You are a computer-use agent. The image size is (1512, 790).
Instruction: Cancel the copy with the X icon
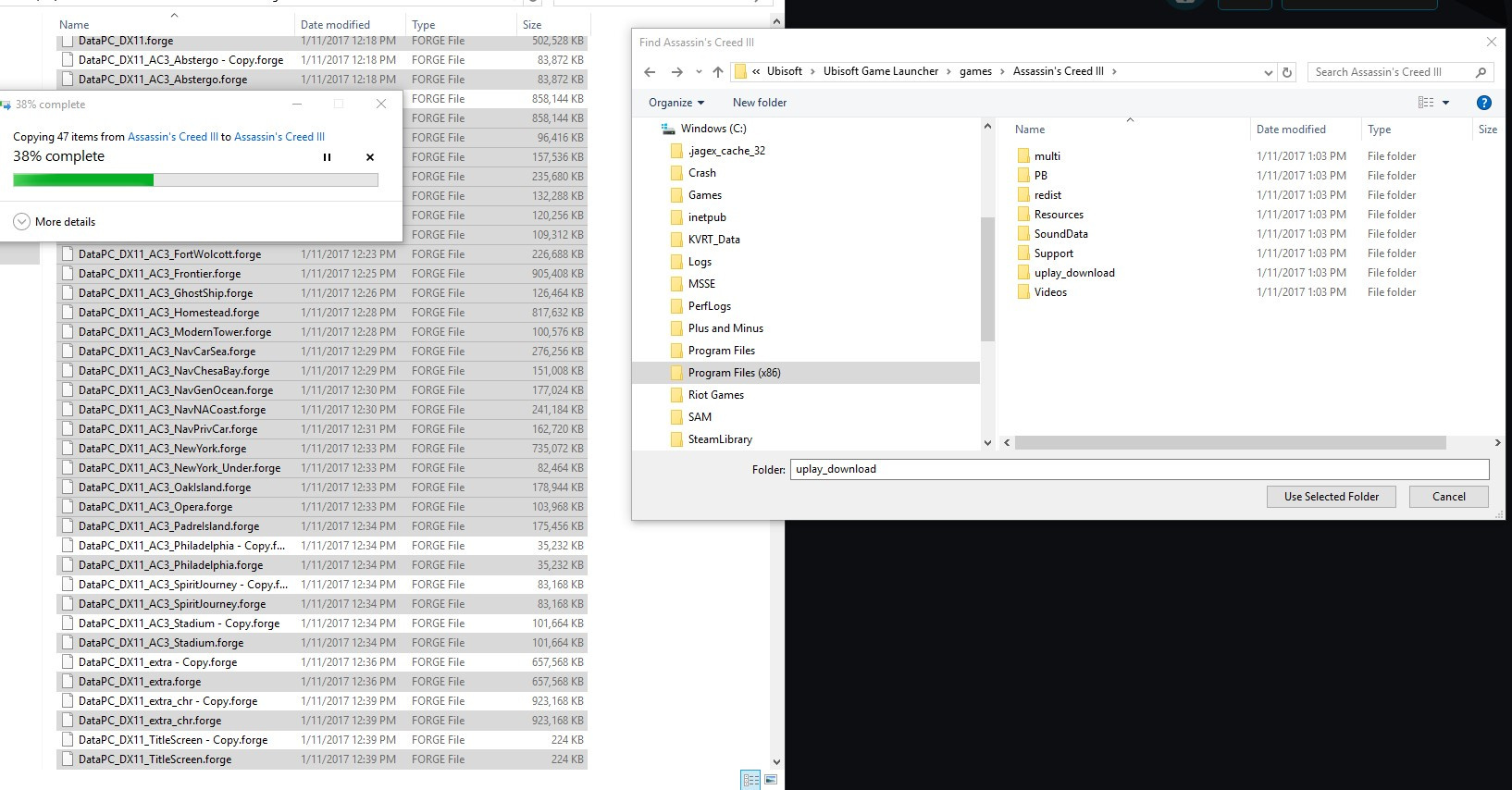(x=370, y=157)
